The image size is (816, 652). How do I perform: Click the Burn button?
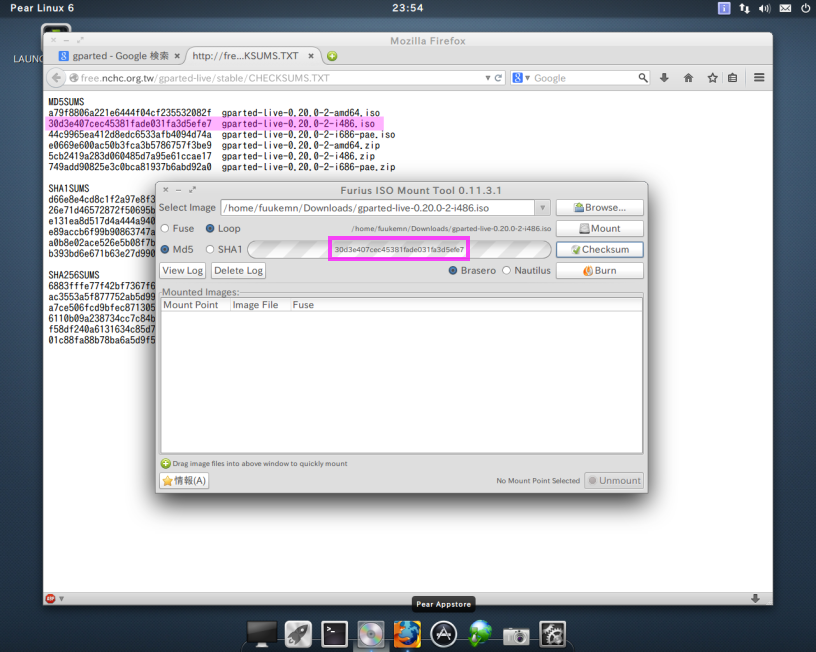600,271
